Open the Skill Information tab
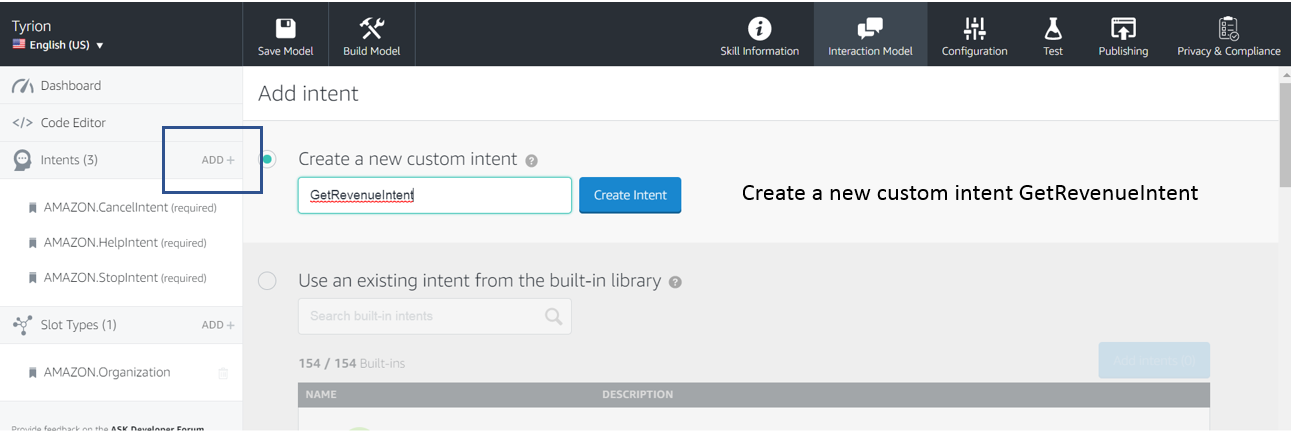 760,34
